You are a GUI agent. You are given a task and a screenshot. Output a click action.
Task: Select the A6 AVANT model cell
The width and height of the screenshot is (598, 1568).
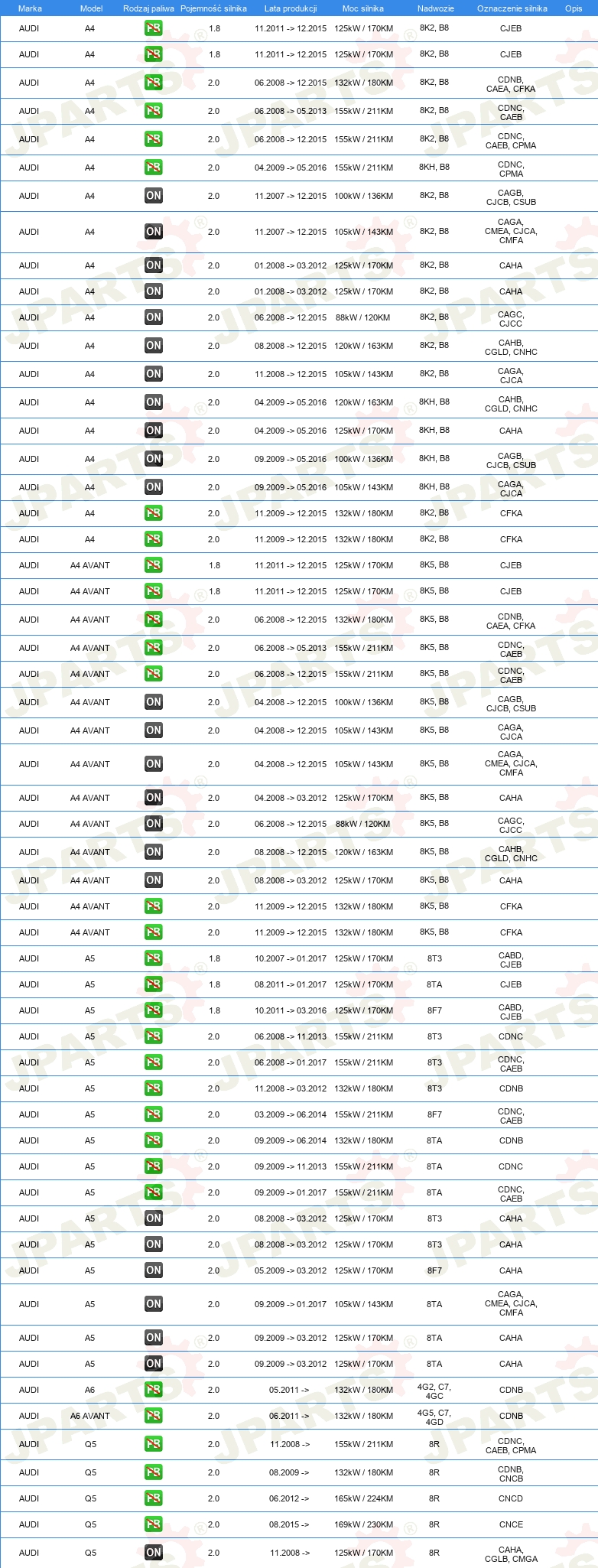pyautogui.click(x=90, y=1416)
